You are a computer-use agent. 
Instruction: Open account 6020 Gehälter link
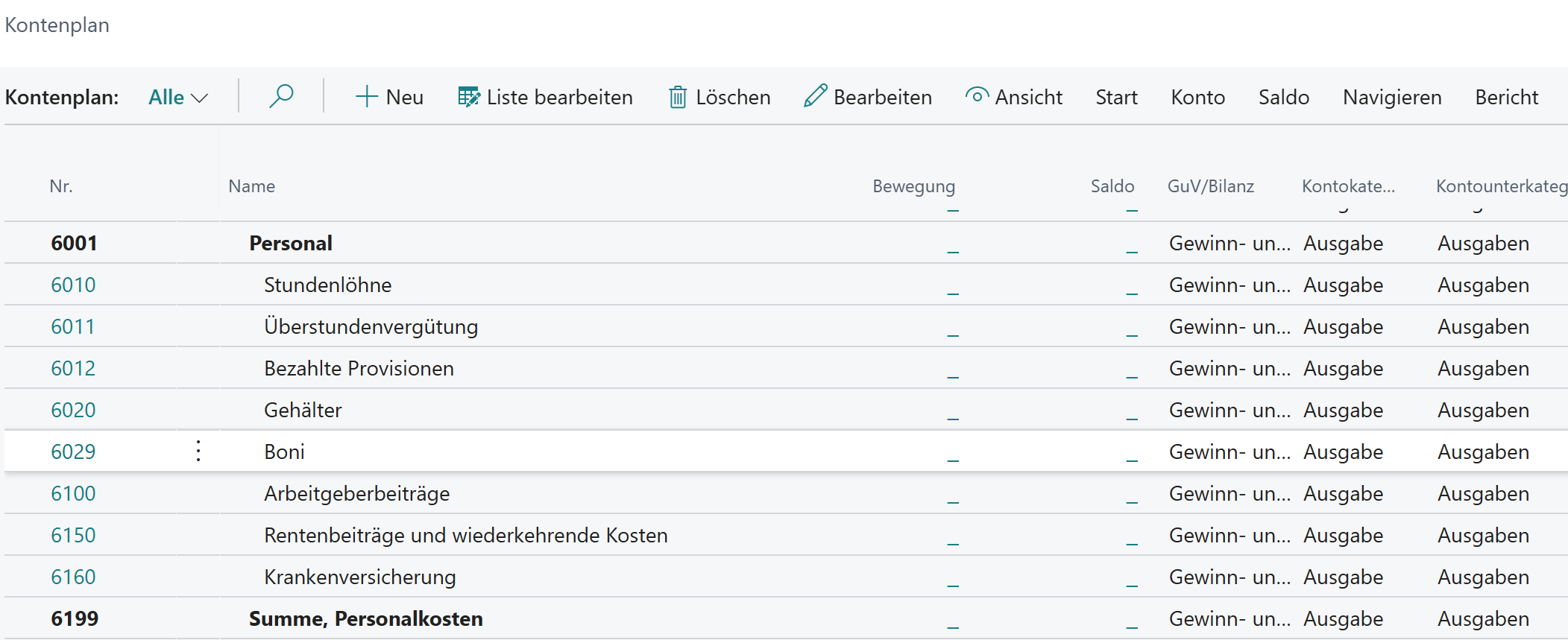point(73,411)
